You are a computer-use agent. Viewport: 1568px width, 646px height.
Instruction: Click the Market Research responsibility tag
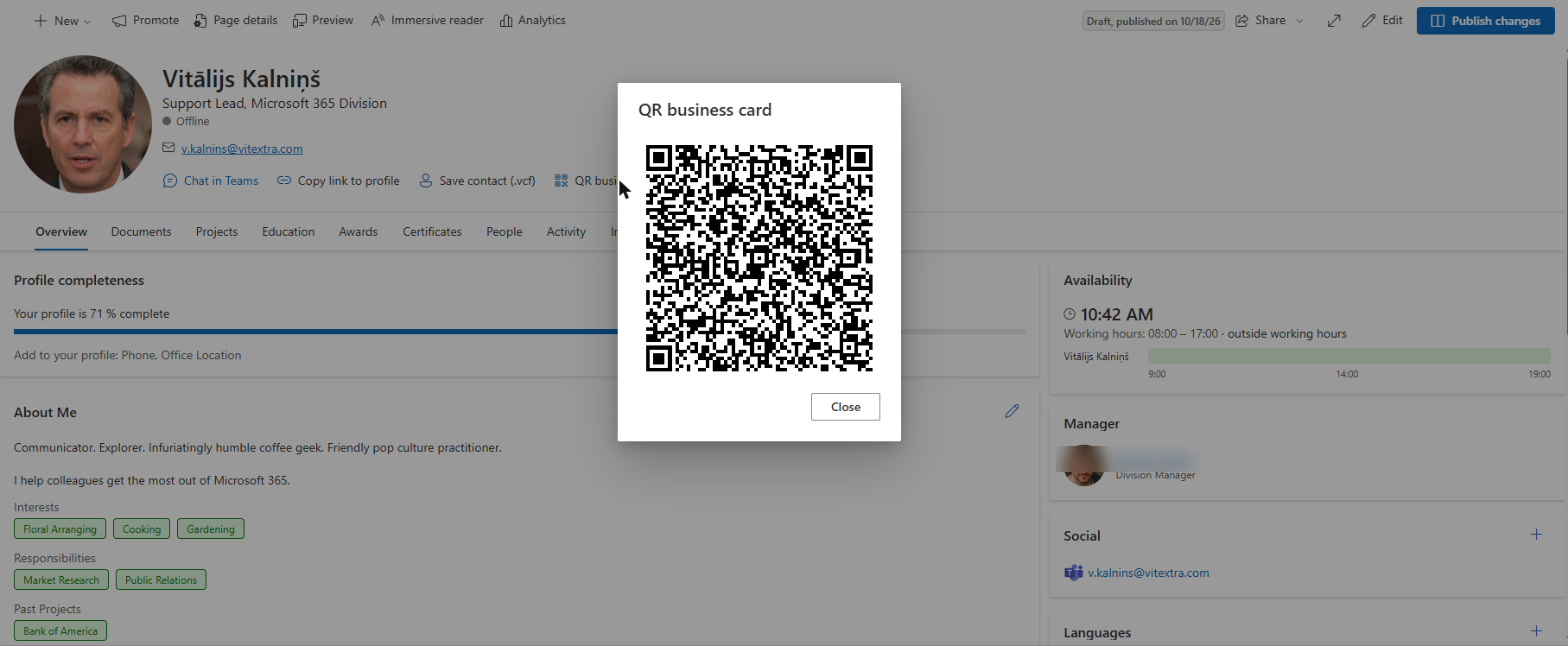[x=61, y=580]
